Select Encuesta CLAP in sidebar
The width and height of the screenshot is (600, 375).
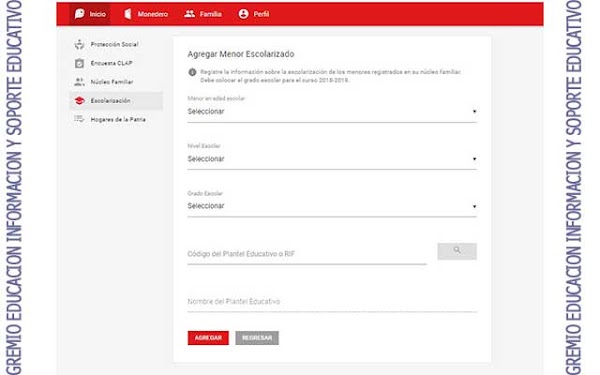tap(116, 63)
